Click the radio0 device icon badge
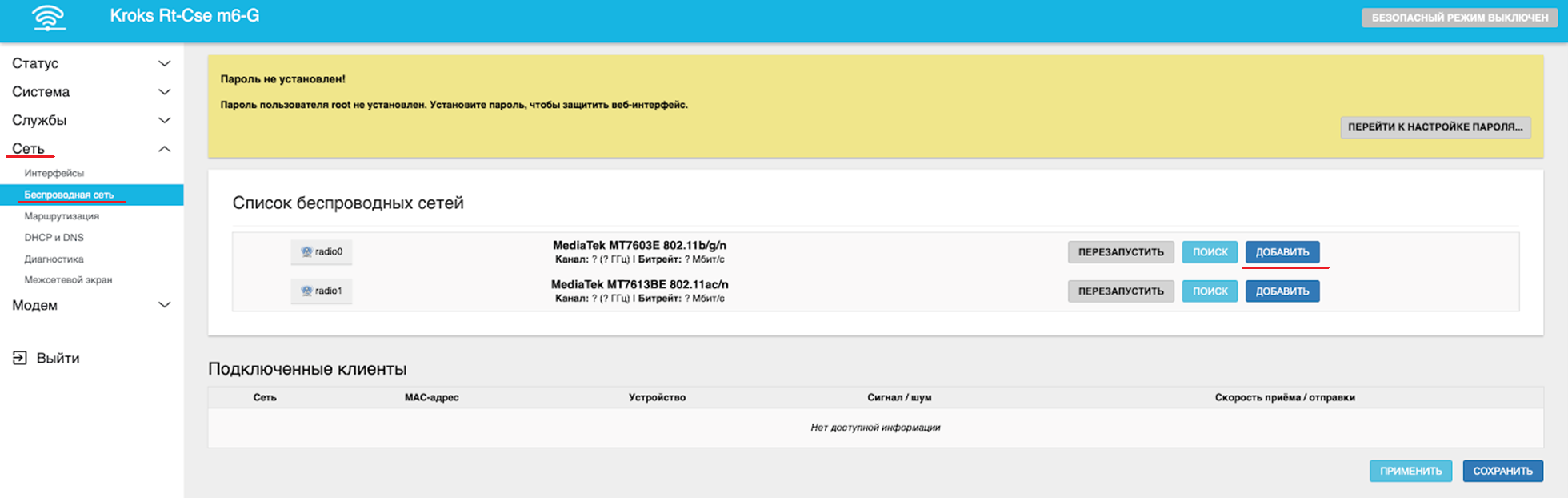1568x498 pixels. point(322,251)
